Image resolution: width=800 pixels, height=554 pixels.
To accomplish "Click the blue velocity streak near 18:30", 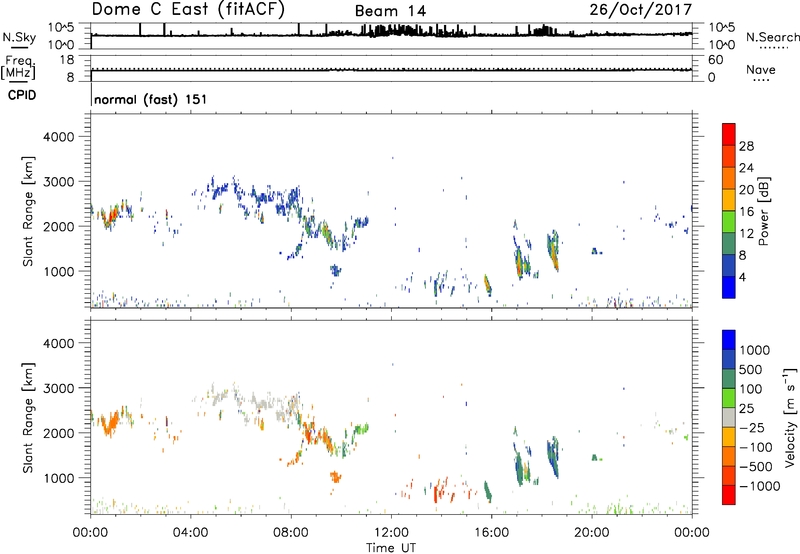I will click(552, 456).
